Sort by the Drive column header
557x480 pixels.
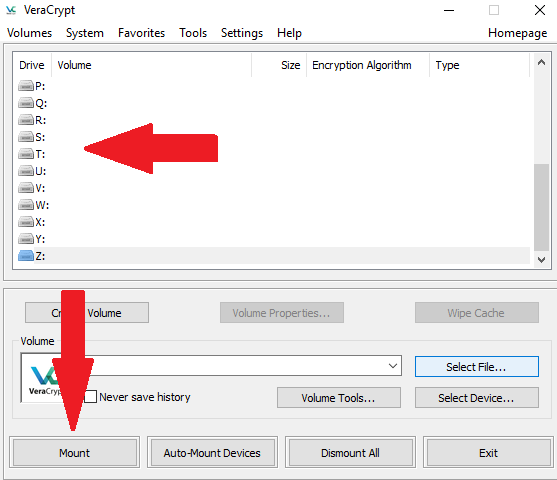pos(32,65)
